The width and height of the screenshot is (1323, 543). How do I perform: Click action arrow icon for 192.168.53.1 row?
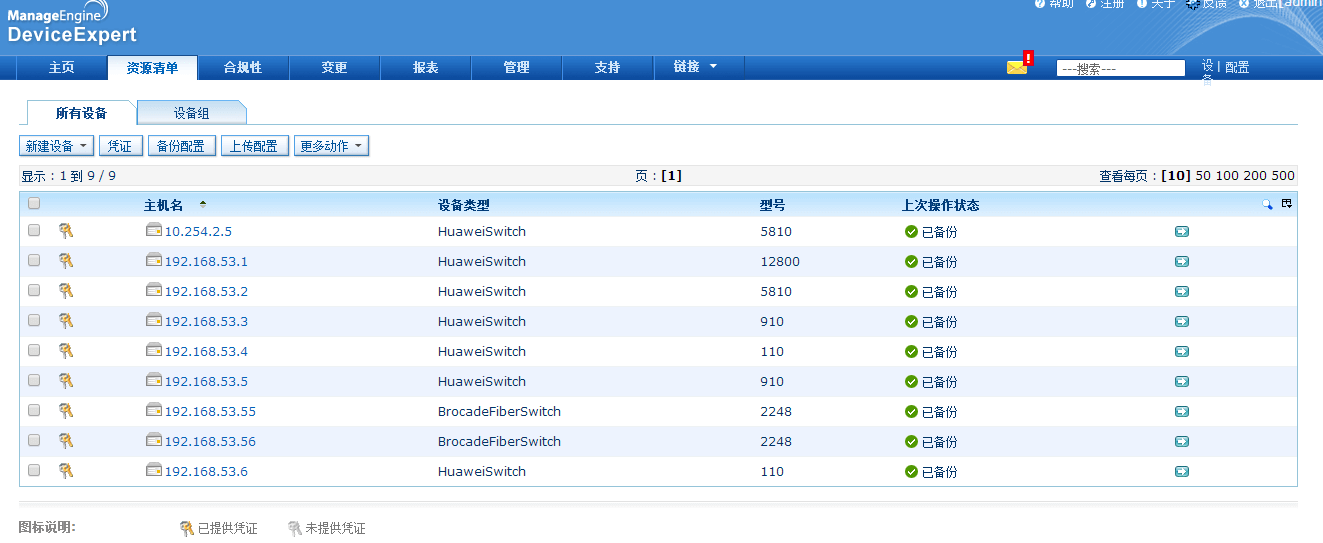point(1181,262)
